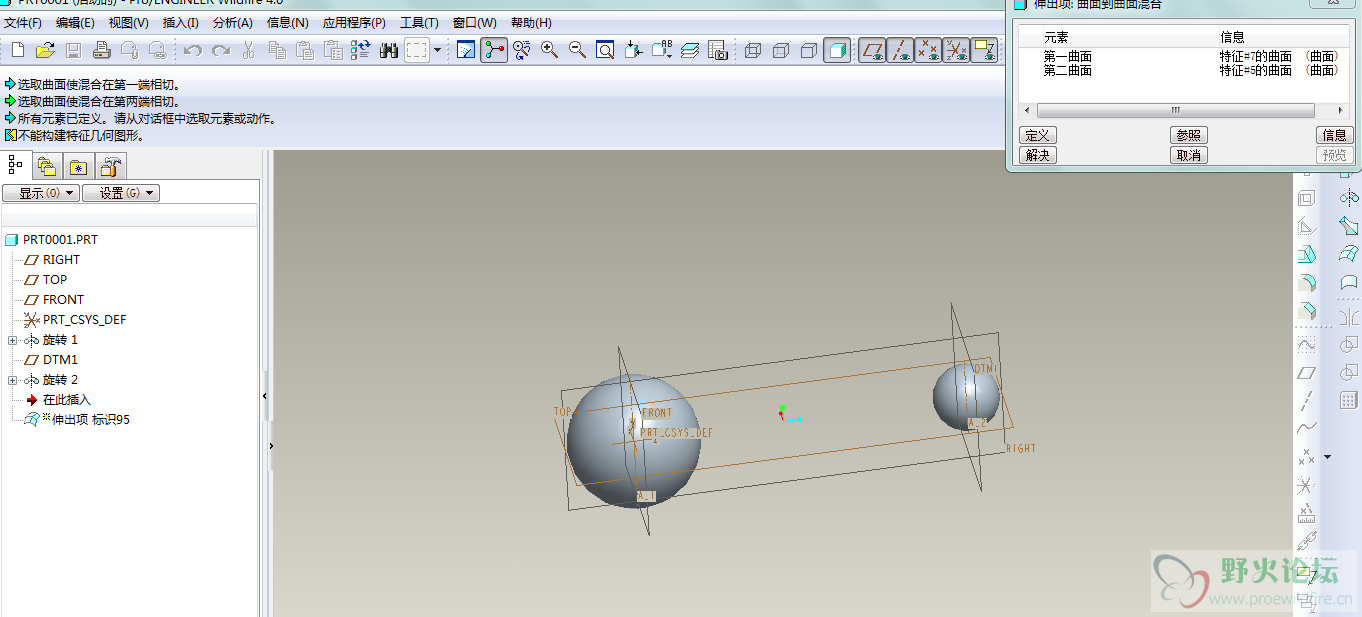This screenshot has height=617, width=1362.
Task: Click the 预览 button in dialog
Action: (x=1334, y=155)
